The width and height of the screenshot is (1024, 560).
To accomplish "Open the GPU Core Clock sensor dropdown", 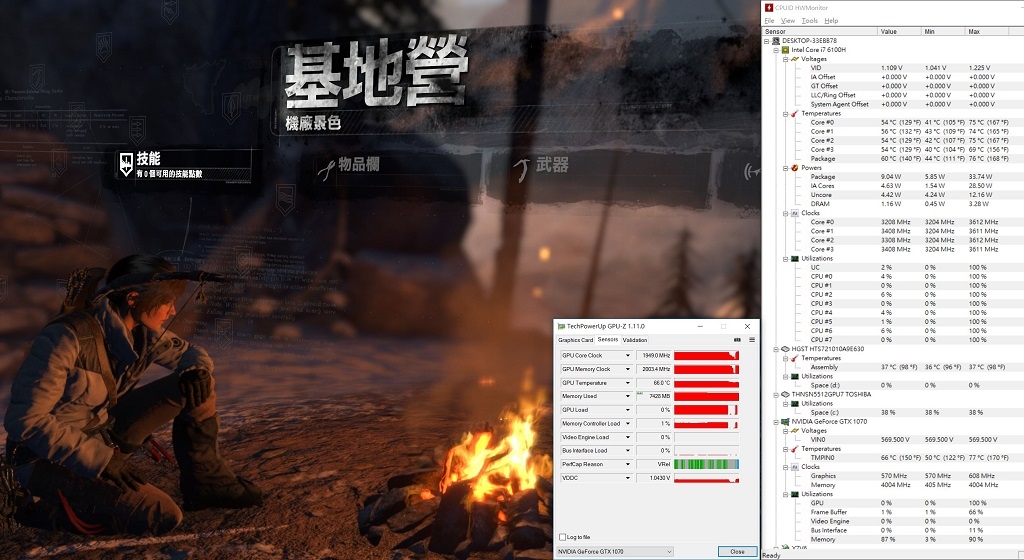I will pos(628,356).
